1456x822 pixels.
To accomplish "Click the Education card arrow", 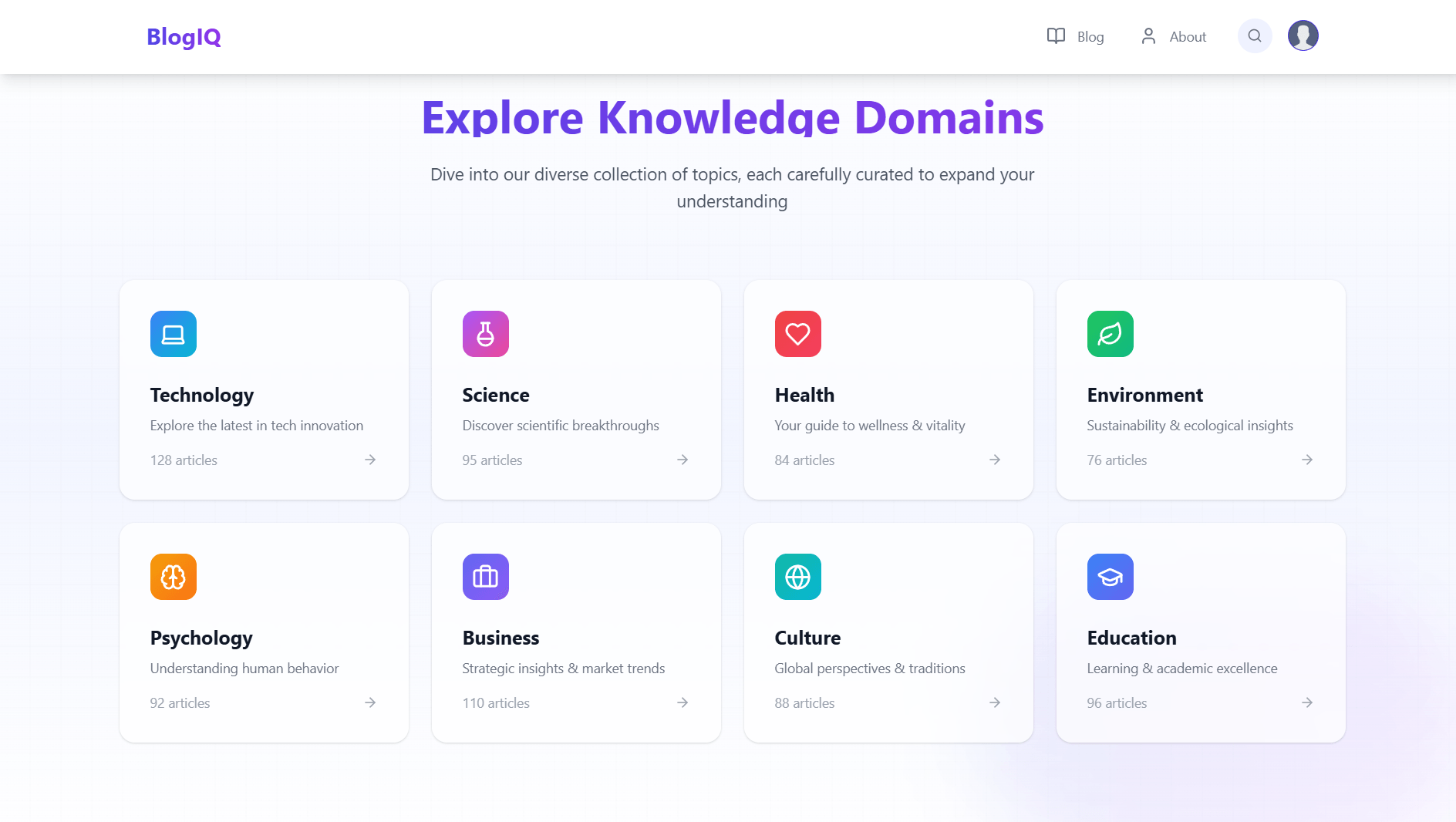I will [x=1307, y=702].
